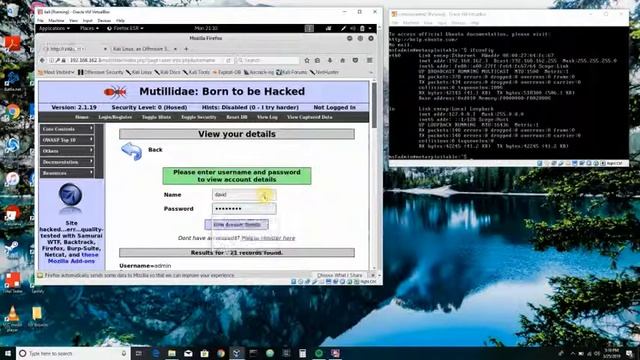Click the Login/Register link
Screen dimensions: 640x360
point(115,117)
